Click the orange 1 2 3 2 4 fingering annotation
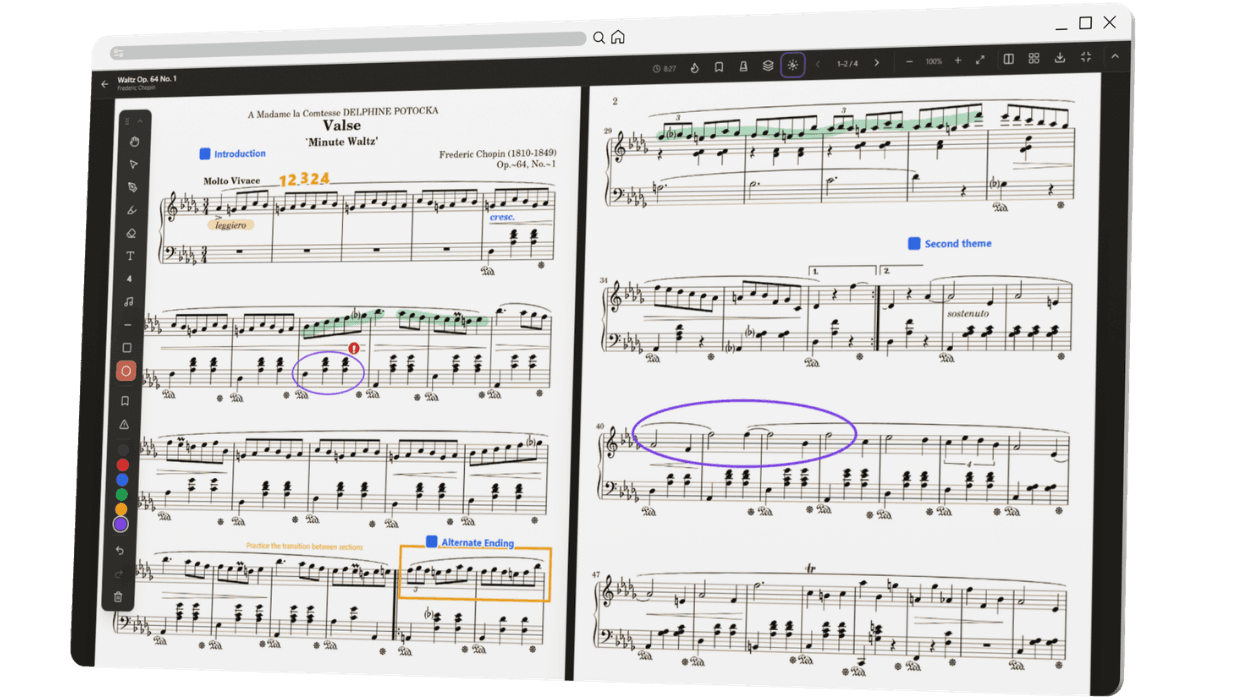The image size is (1240, 697). pos(304,180)
